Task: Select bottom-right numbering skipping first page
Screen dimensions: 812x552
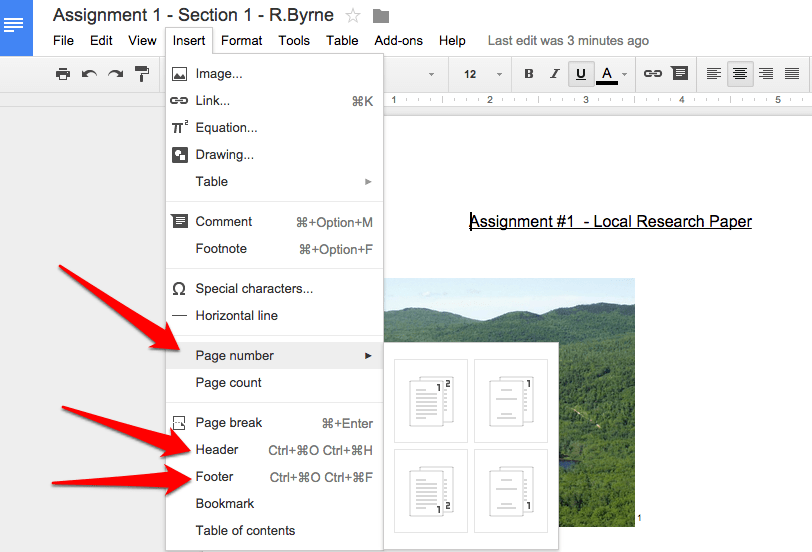Action: [x=511, y=491]
